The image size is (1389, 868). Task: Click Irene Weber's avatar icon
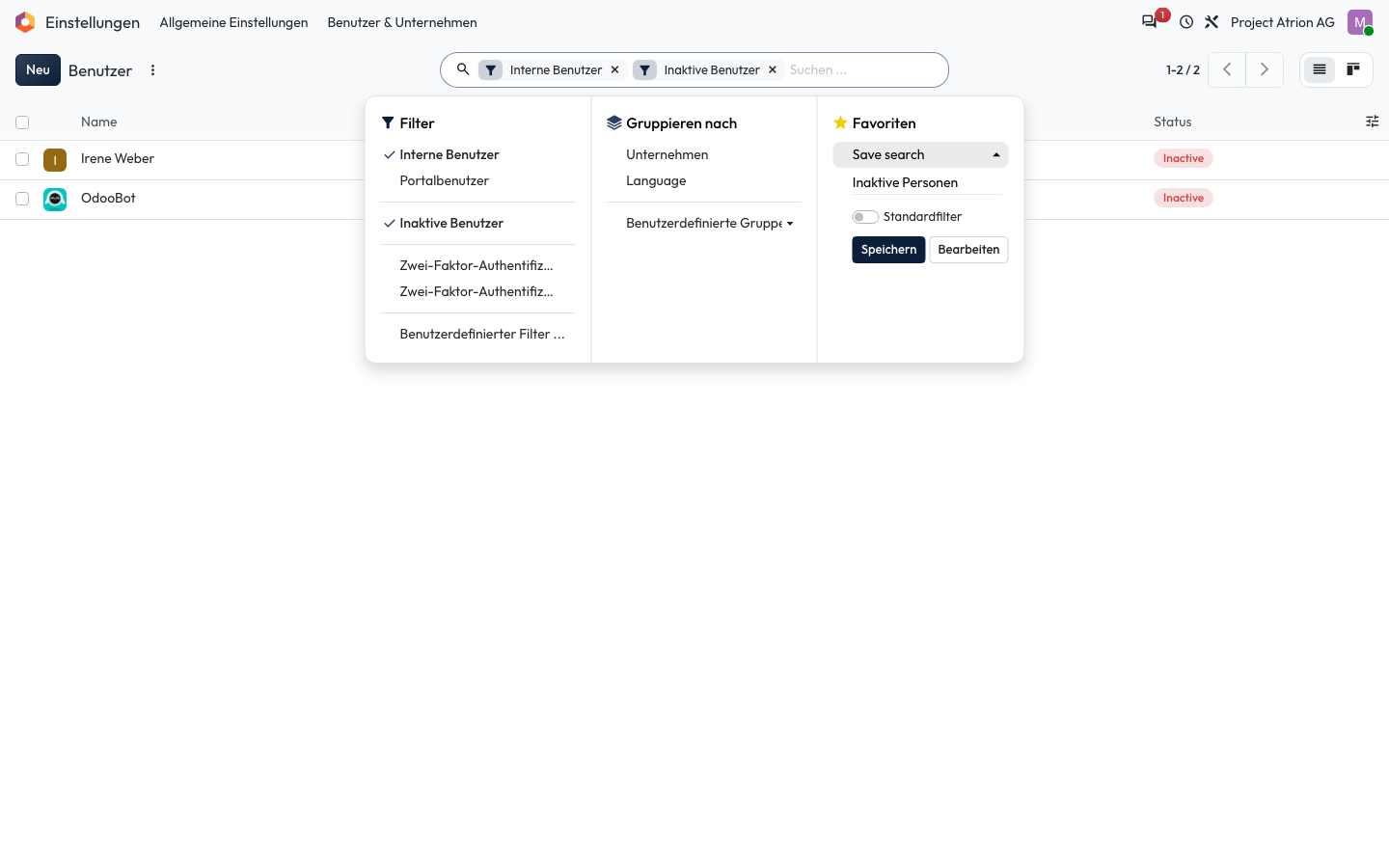55,159
